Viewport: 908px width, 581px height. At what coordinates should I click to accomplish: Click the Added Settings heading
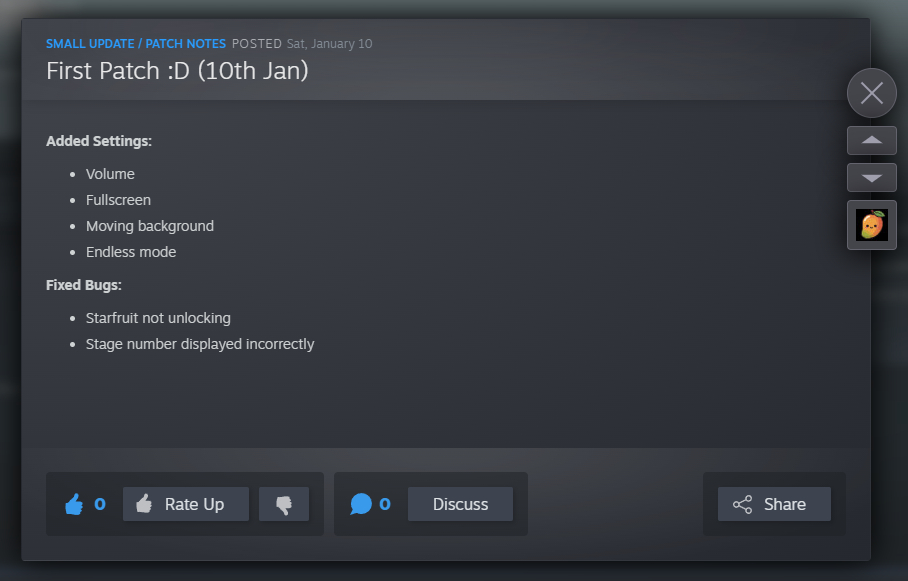pos(99,141)
